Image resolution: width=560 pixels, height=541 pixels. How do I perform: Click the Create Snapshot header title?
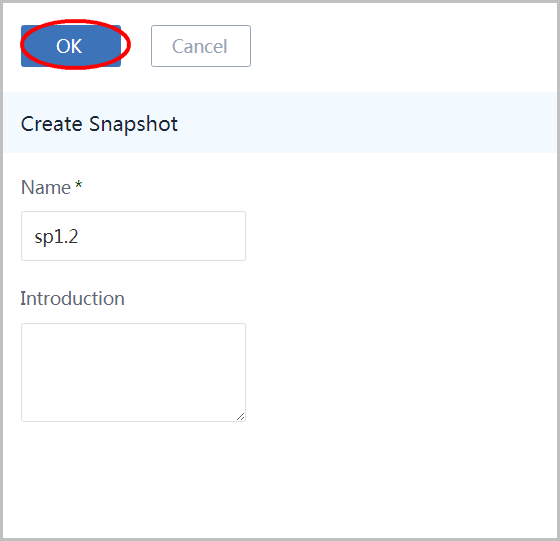[x=99, y=124]
